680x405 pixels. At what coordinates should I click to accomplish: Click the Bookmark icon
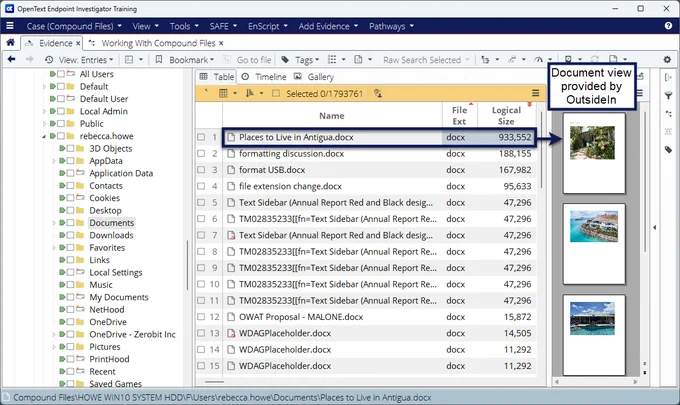159,59
